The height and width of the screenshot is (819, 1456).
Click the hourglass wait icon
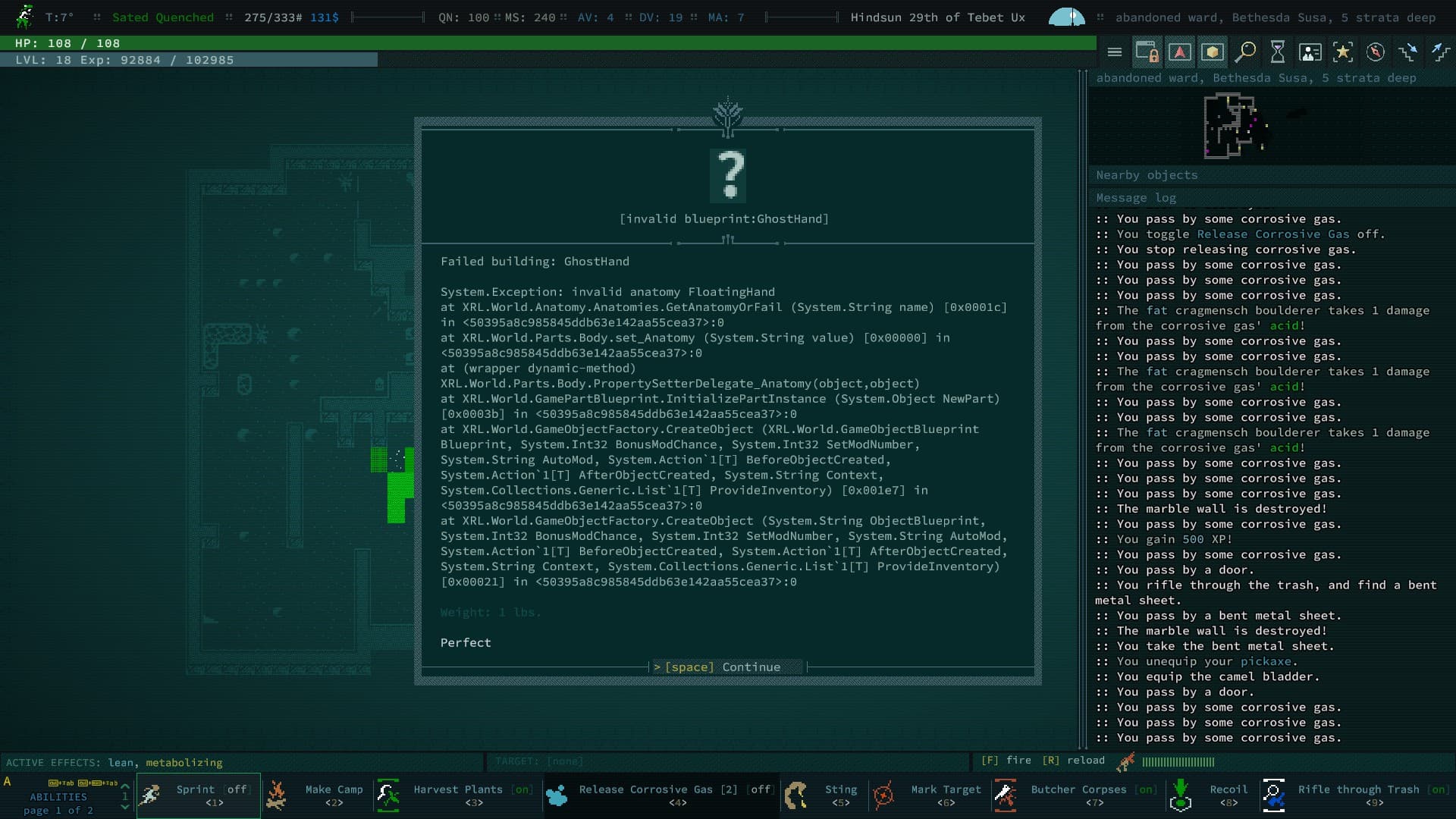[1278, 52]
